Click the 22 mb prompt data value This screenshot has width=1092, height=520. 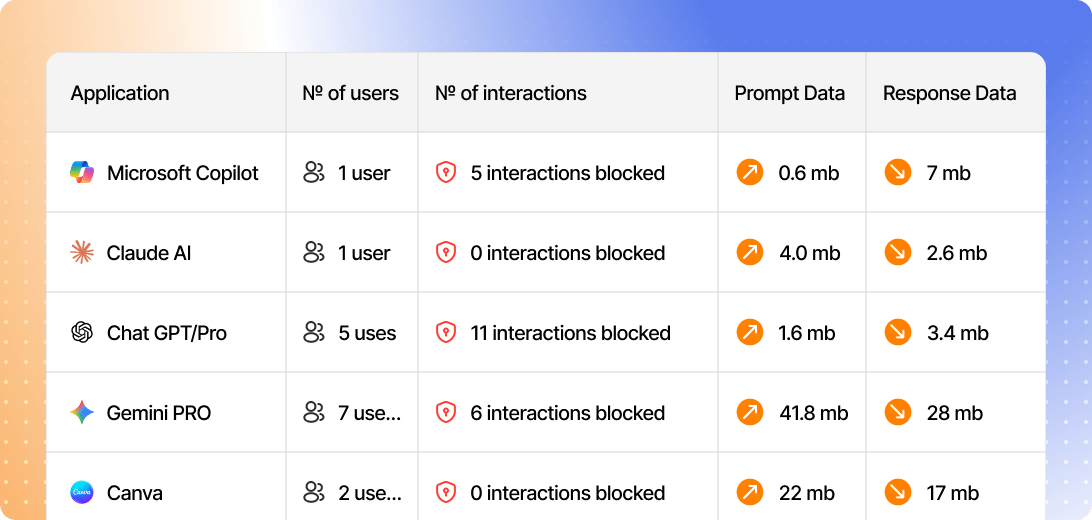pos(804,493)
